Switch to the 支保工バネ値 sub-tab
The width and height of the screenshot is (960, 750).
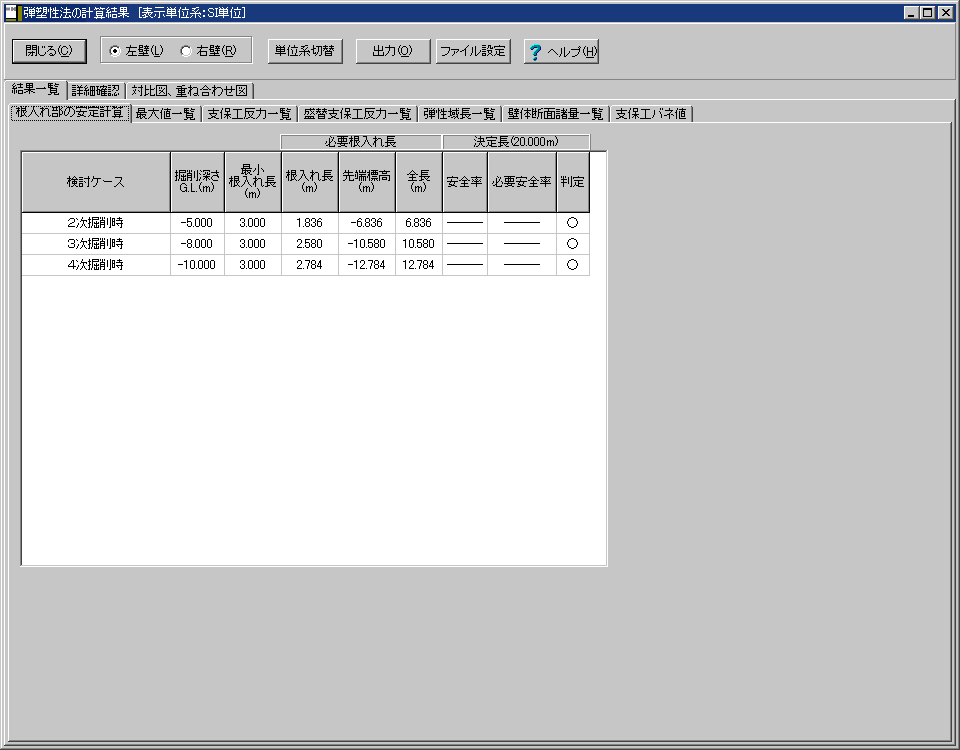[650, 114]
